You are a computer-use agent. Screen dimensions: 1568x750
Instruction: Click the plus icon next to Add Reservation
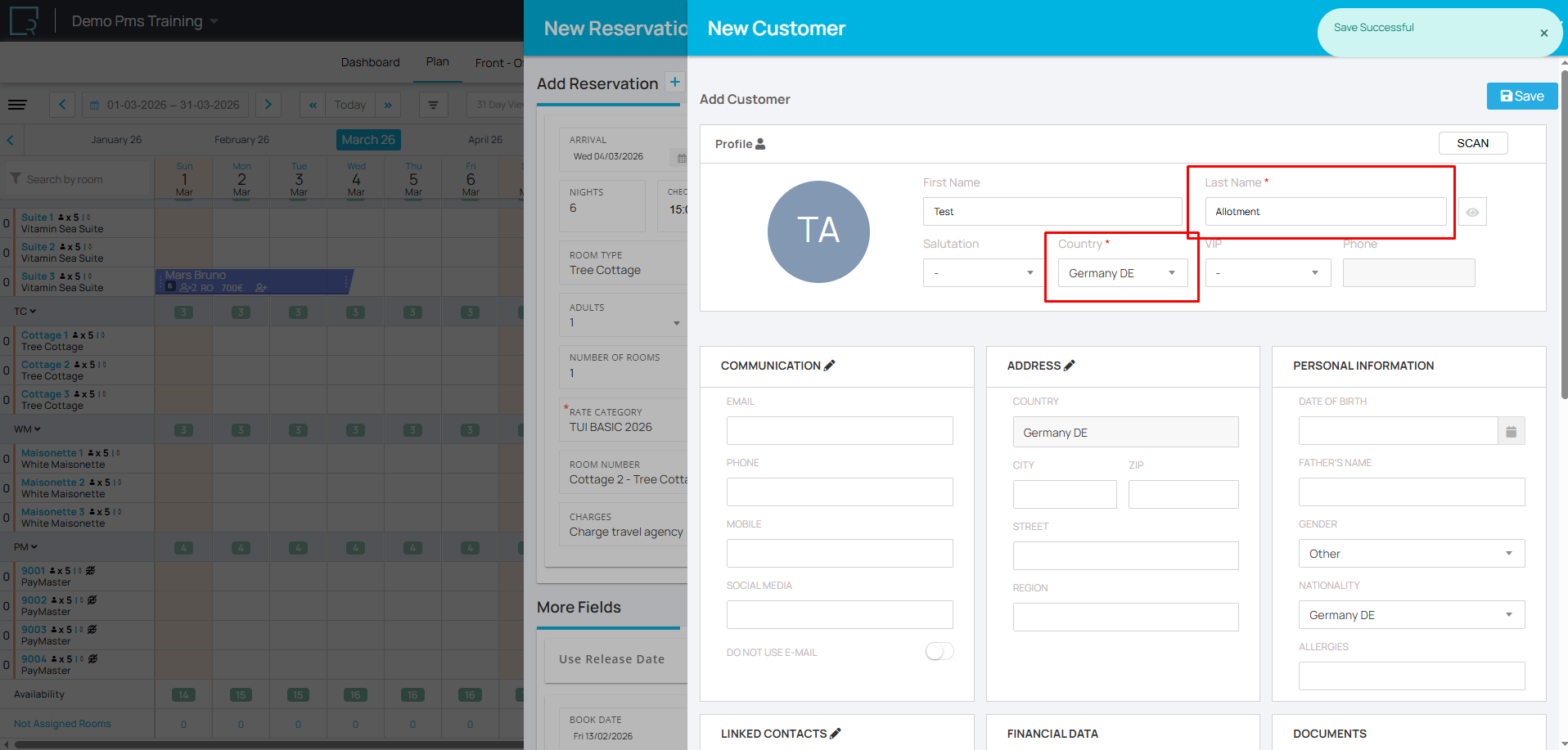[x=674, y=82]
